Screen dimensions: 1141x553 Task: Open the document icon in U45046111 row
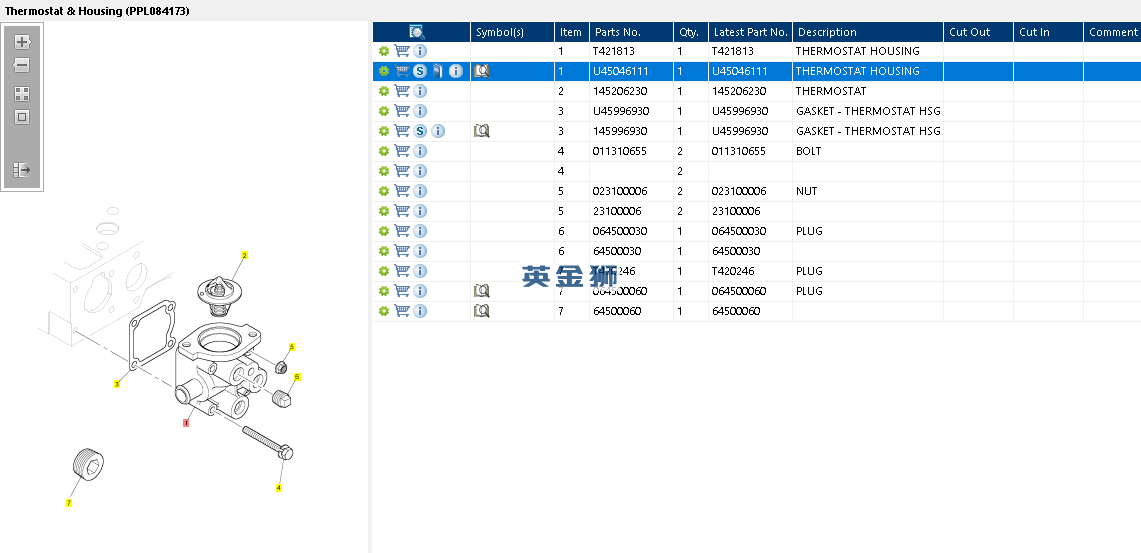437,71
